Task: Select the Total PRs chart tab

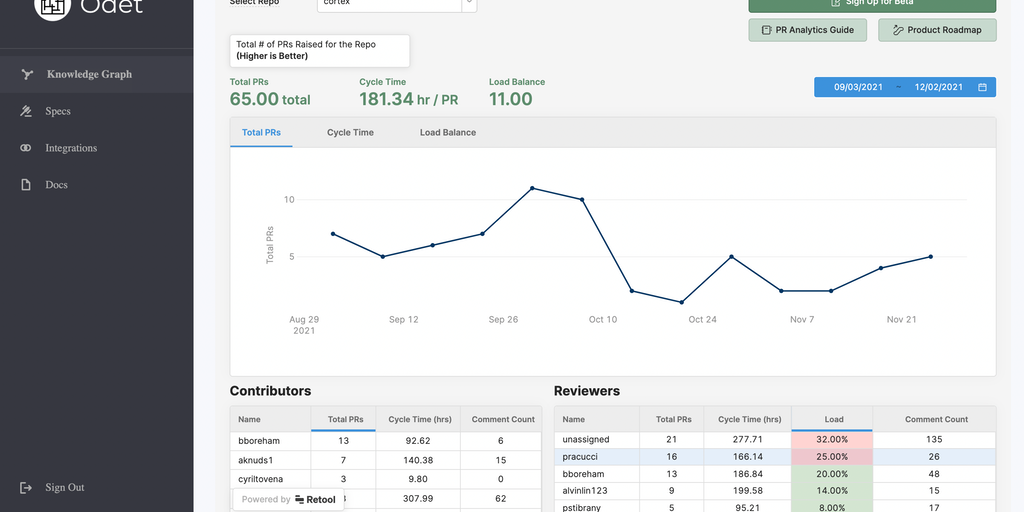Action: coord(261,132)
